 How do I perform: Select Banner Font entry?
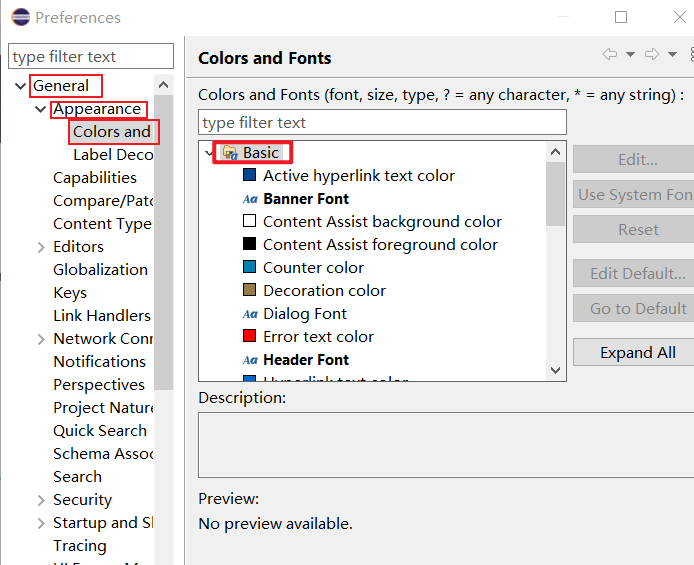pos(306,199)
